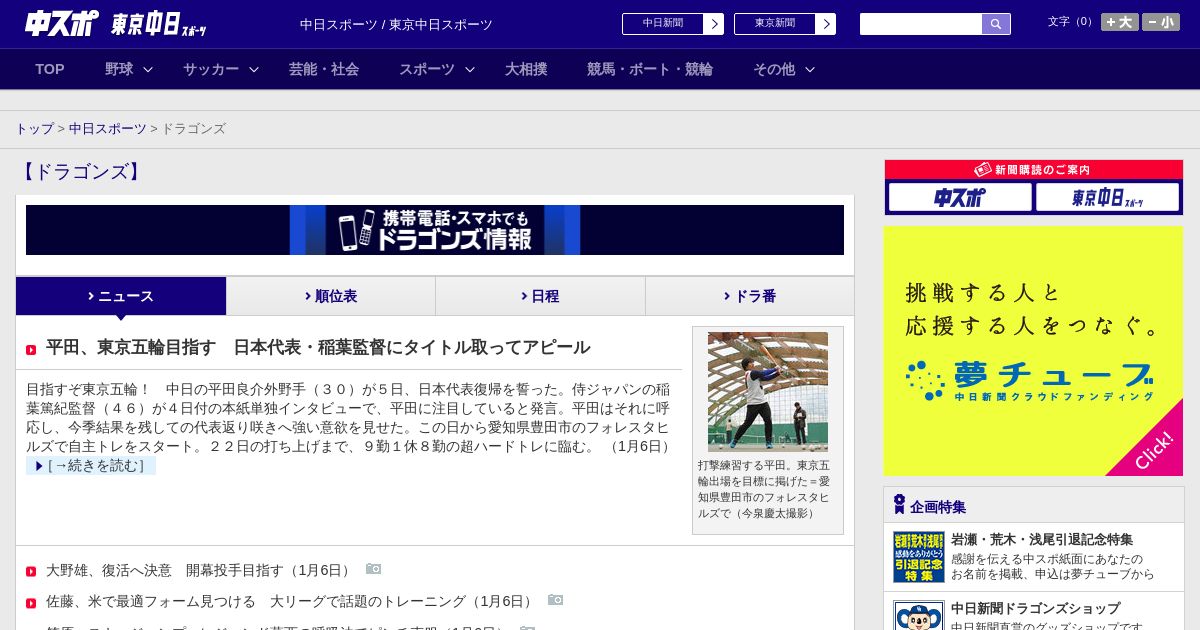This screenshot has height=630, width=1200.
Task: Click the 企画特集 section heading
Action: pyautogui.click(x=938, y=506)
